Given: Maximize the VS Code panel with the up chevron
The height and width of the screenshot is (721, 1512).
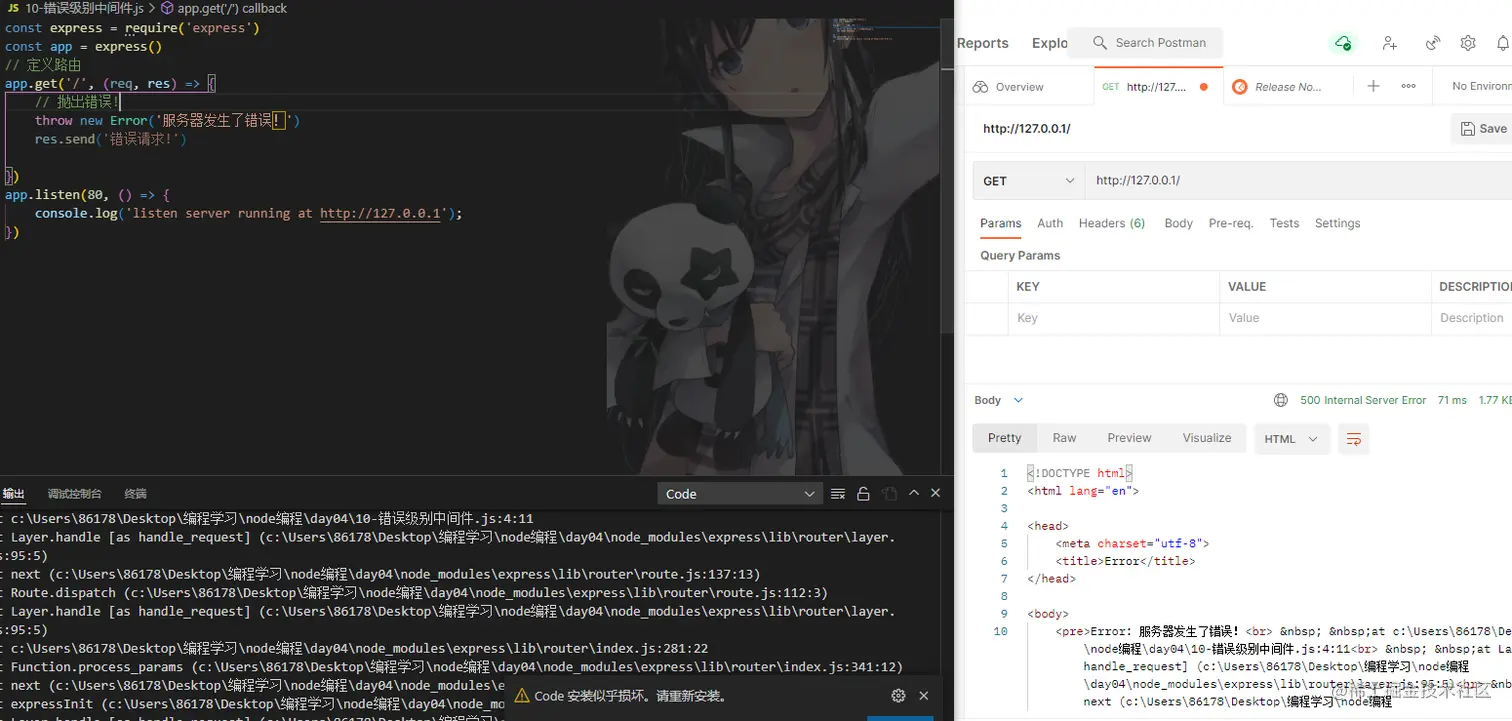Looking at the screenshot, I should [913, 493].
